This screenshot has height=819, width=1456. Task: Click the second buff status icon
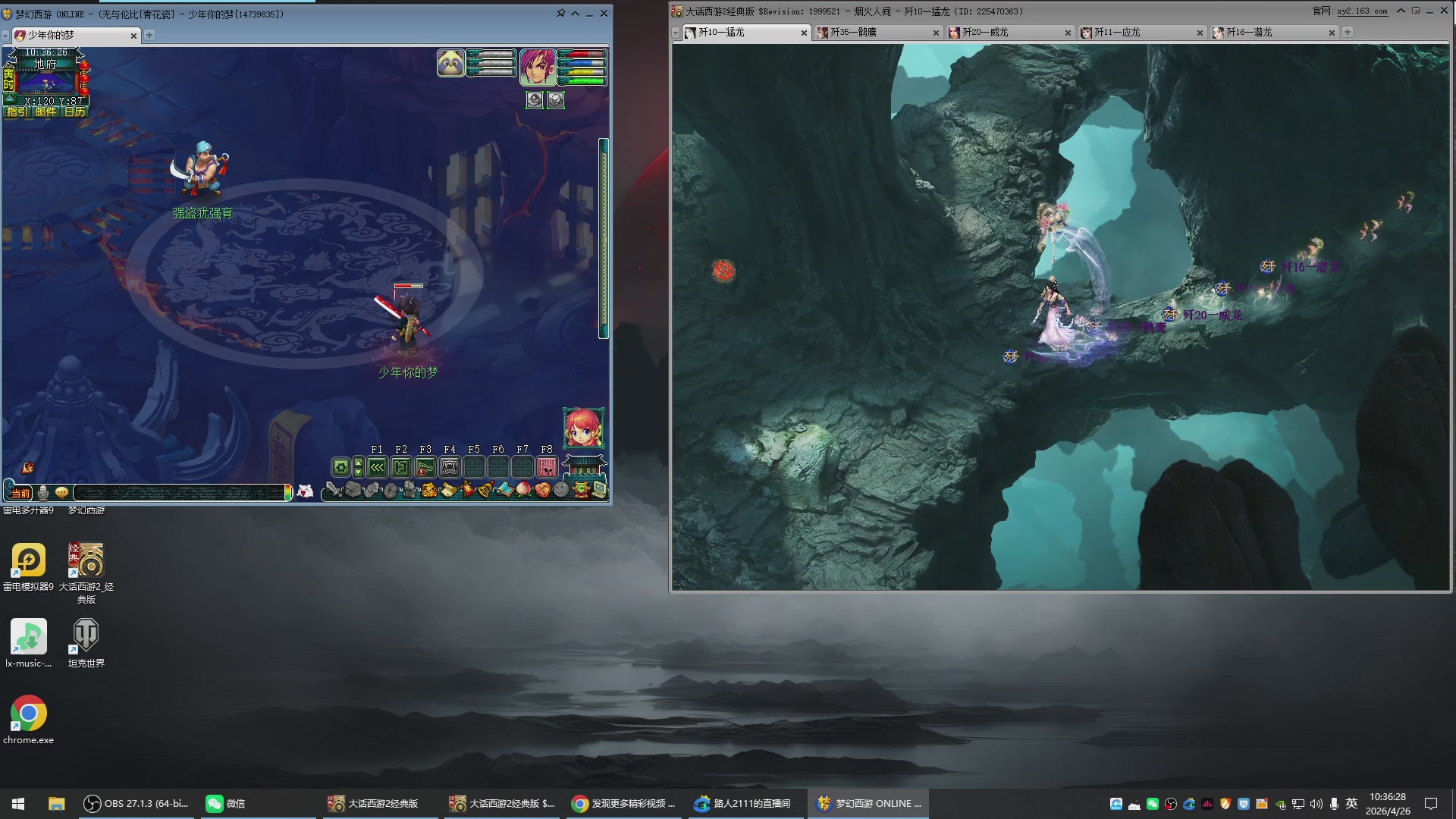pos(556,99)
